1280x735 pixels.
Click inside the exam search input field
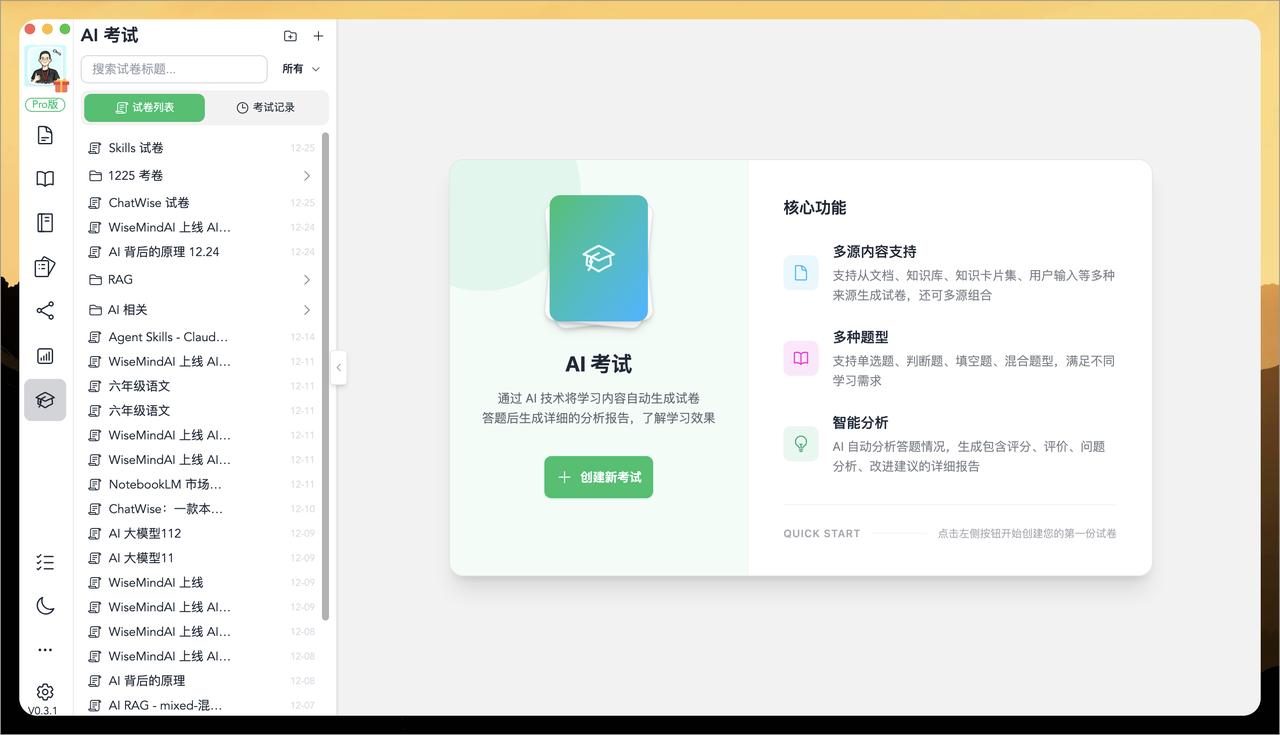coord(173,68)
